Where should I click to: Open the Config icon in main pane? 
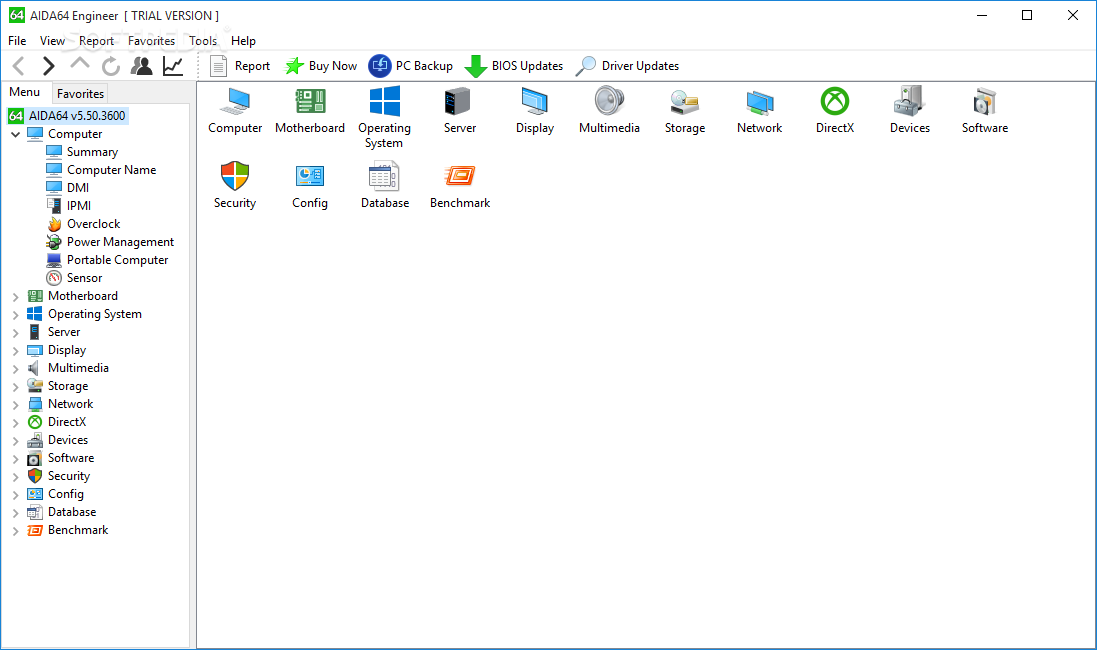(310, 176)
